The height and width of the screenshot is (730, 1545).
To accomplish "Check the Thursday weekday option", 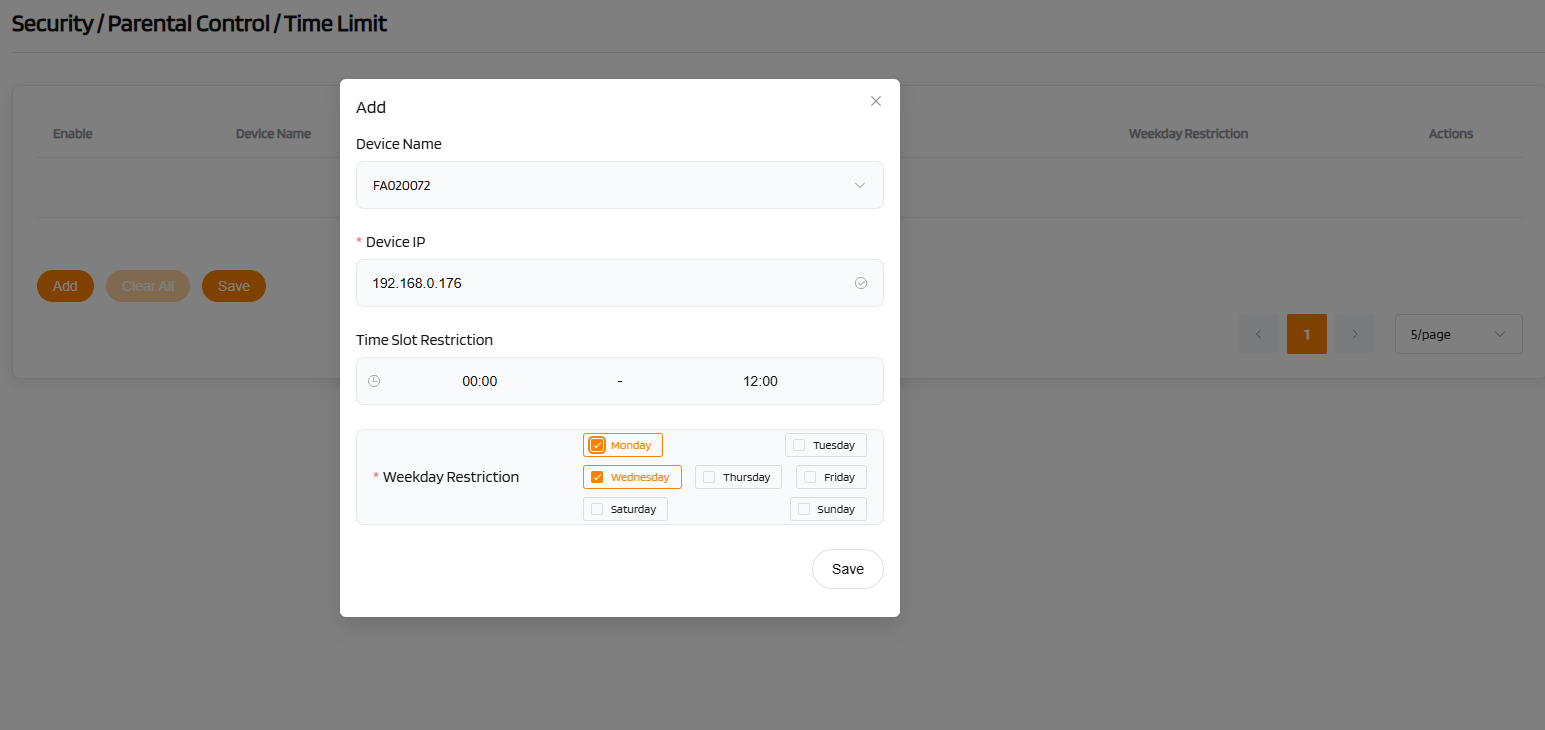I will 709,477.
